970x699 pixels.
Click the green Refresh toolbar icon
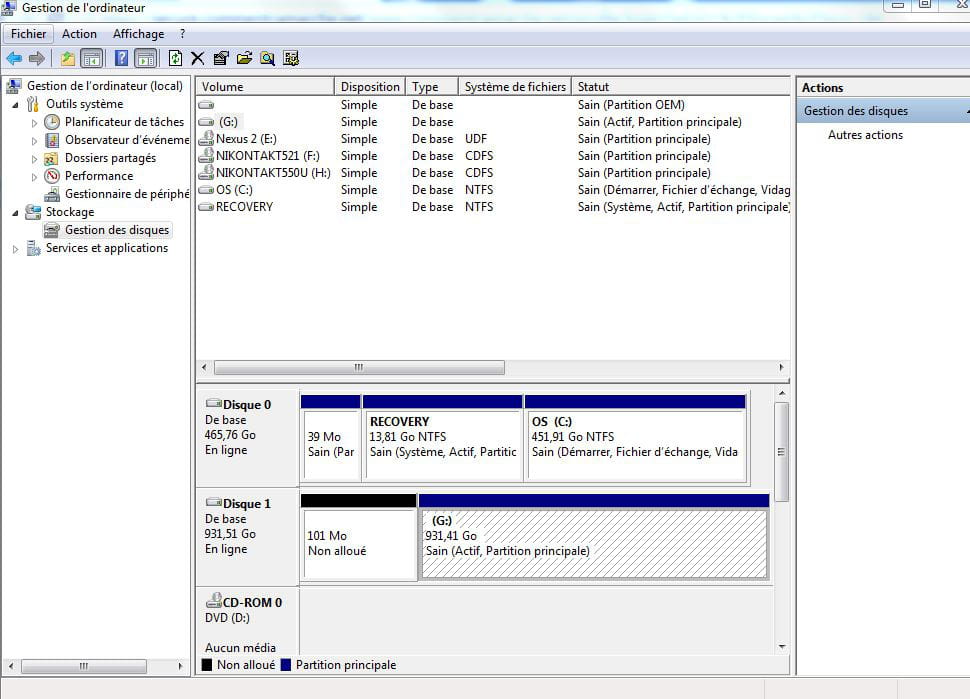pyautogui.click(x=176, y=58)
